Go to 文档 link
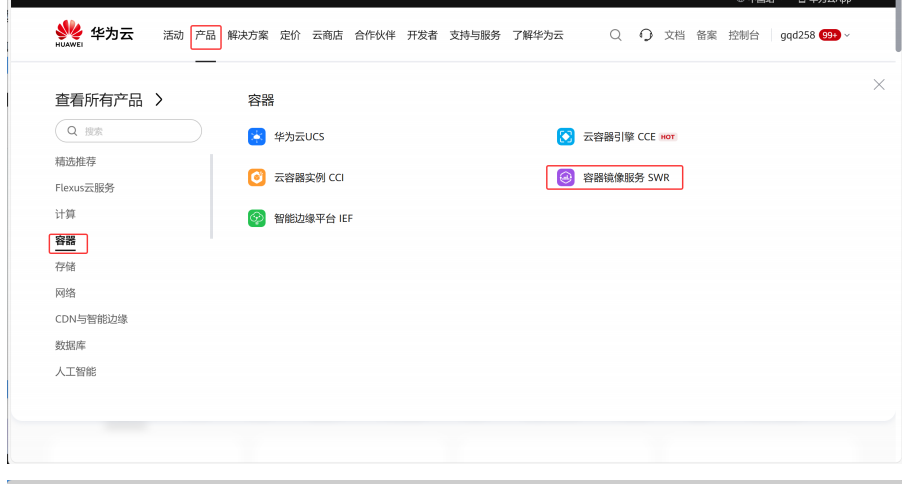The width and height of the screenshot is (902, 484). point(674,35)
